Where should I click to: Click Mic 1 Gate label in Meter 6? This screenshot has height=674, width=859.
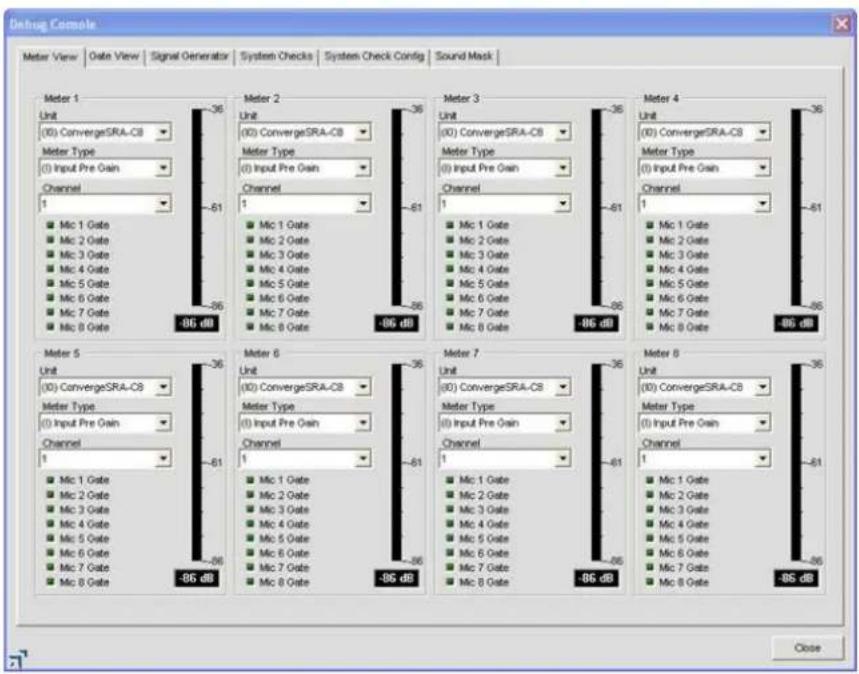point(284,479)
